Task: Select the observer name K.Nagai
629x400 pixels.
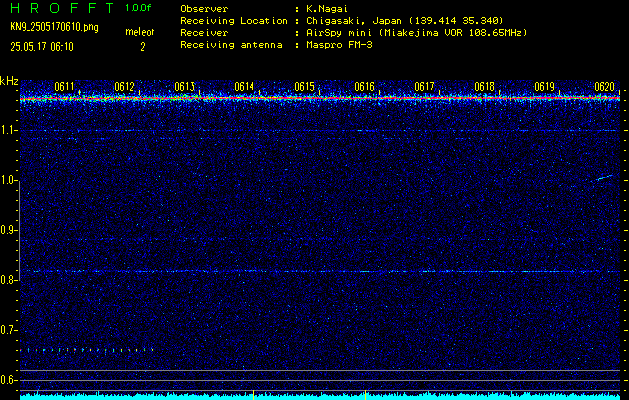Action: [x=327, y=8]
